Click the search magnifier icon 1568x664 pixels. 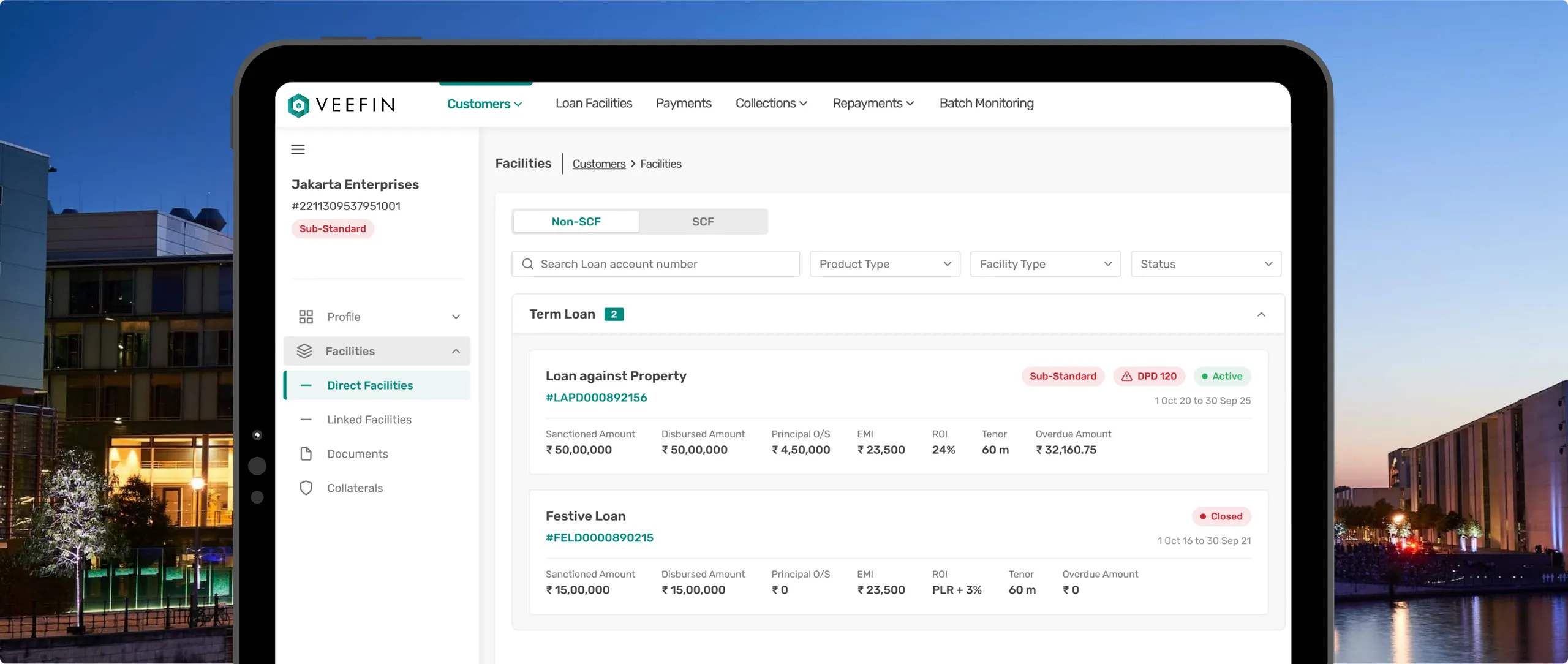pos(527,264)
